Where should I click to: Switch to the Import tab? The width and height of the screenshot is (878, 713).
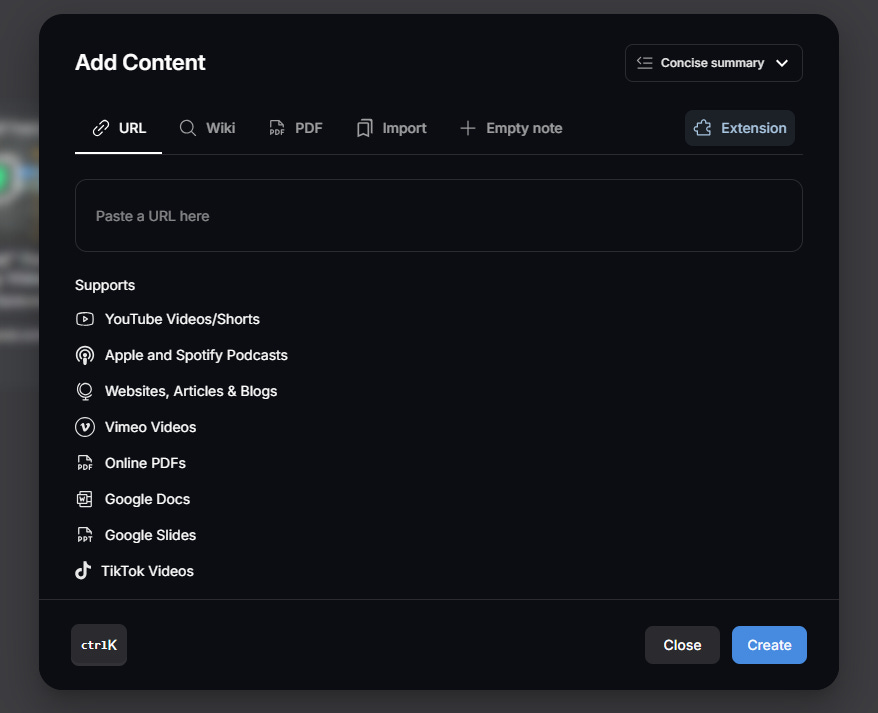click(x=391, y=128)
